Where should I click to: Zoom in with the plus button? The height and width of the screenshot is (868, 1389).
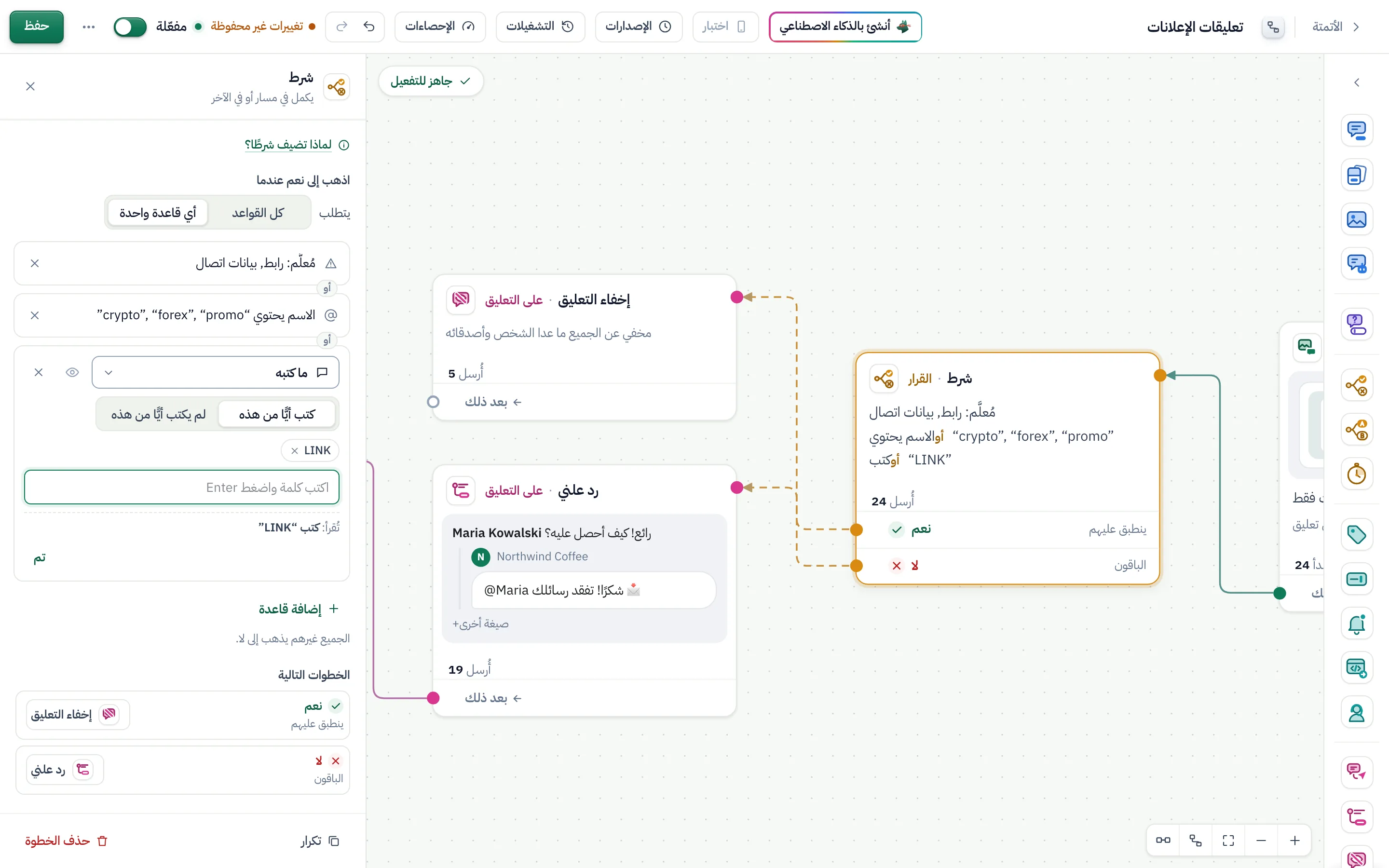click(x=1295, y=841)
